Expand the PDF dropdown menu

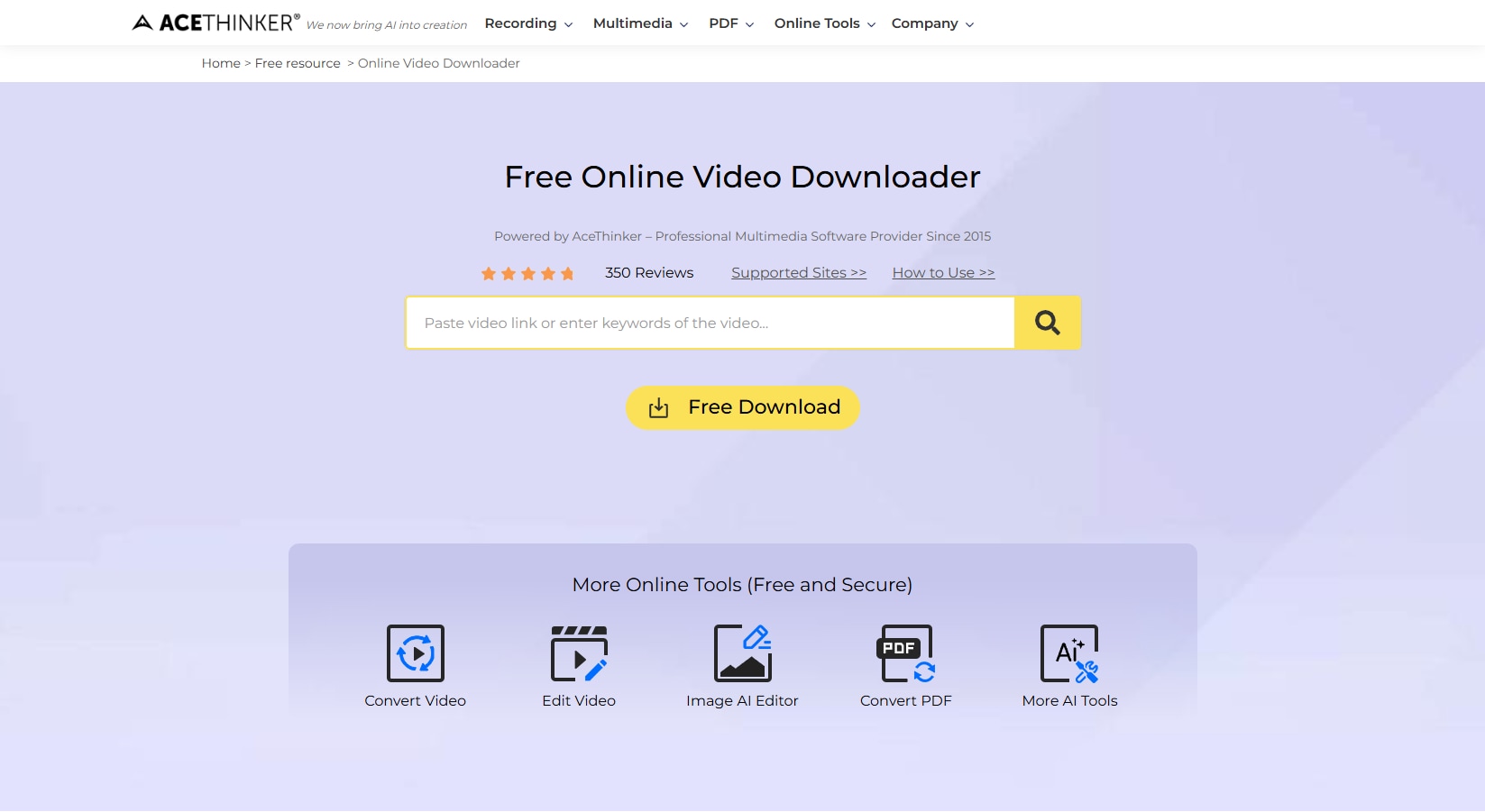coord(731,23)
